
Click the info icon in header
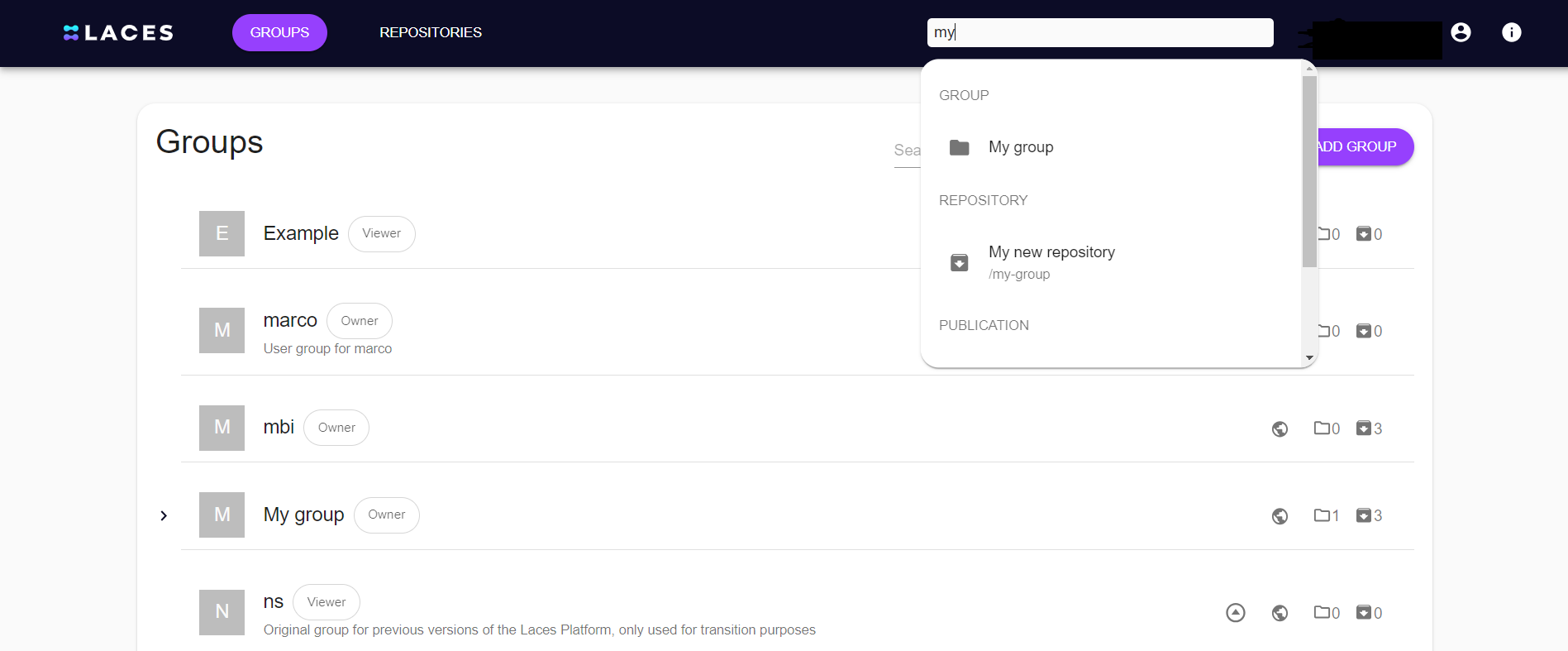[x=1511, y=32]
